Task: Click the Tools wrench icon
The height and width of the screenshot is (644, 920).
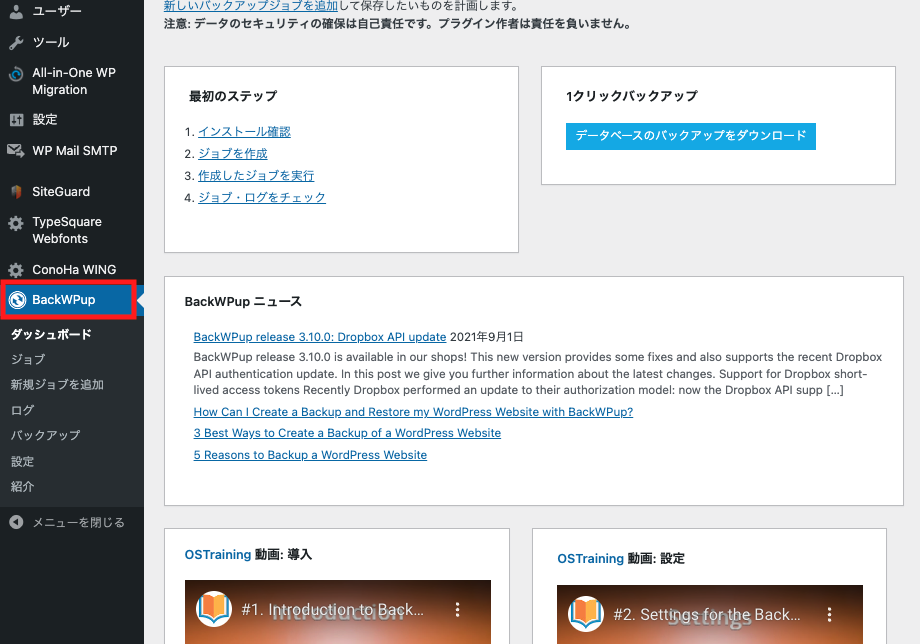Action: (x=16, y=42)
